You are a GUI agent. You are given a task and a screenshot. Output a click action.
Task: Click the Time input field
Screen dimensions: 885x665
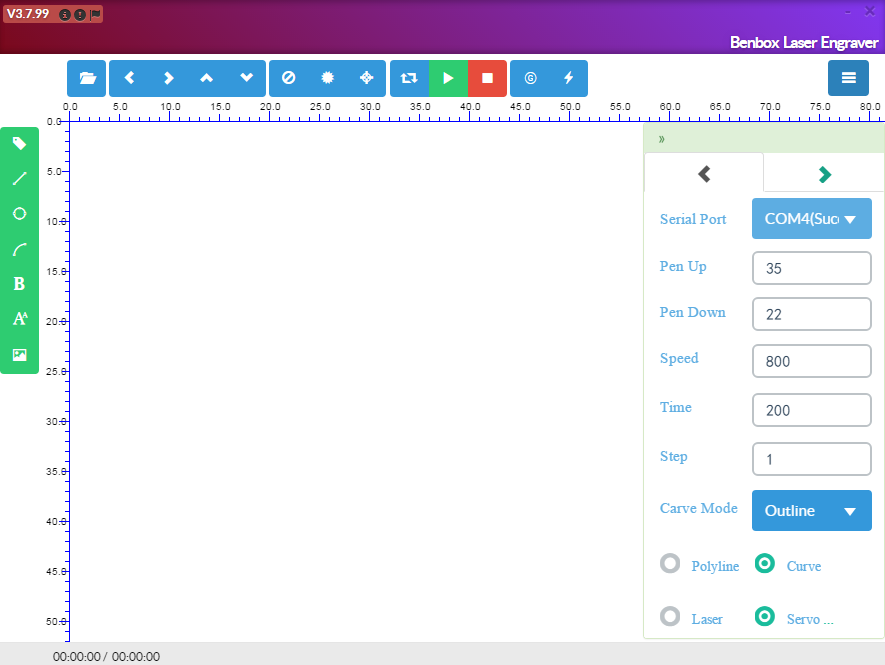812,410
